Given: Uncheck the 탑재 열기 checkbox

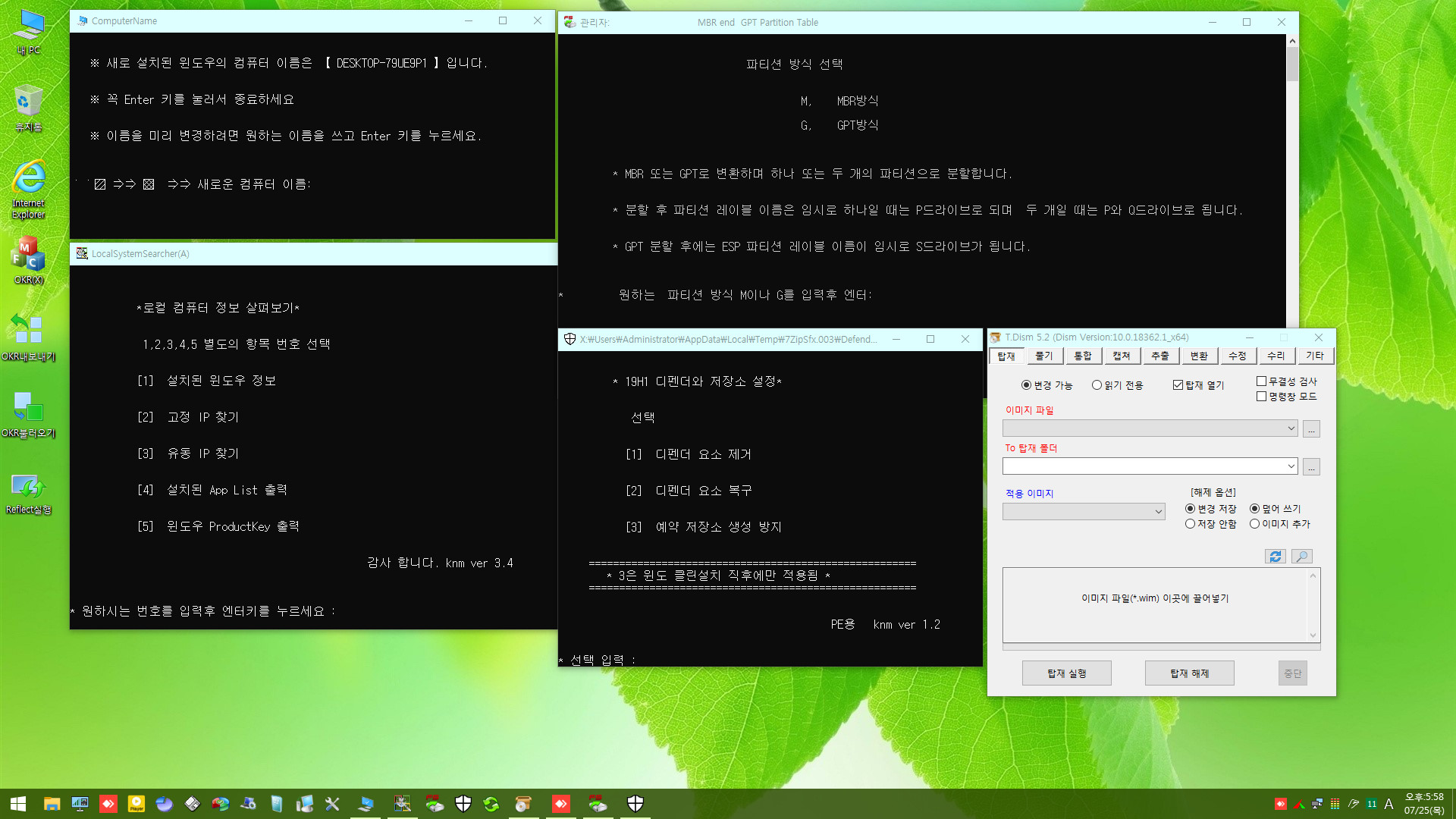Looking at the screenshot, I should (x=1198, y=385).
